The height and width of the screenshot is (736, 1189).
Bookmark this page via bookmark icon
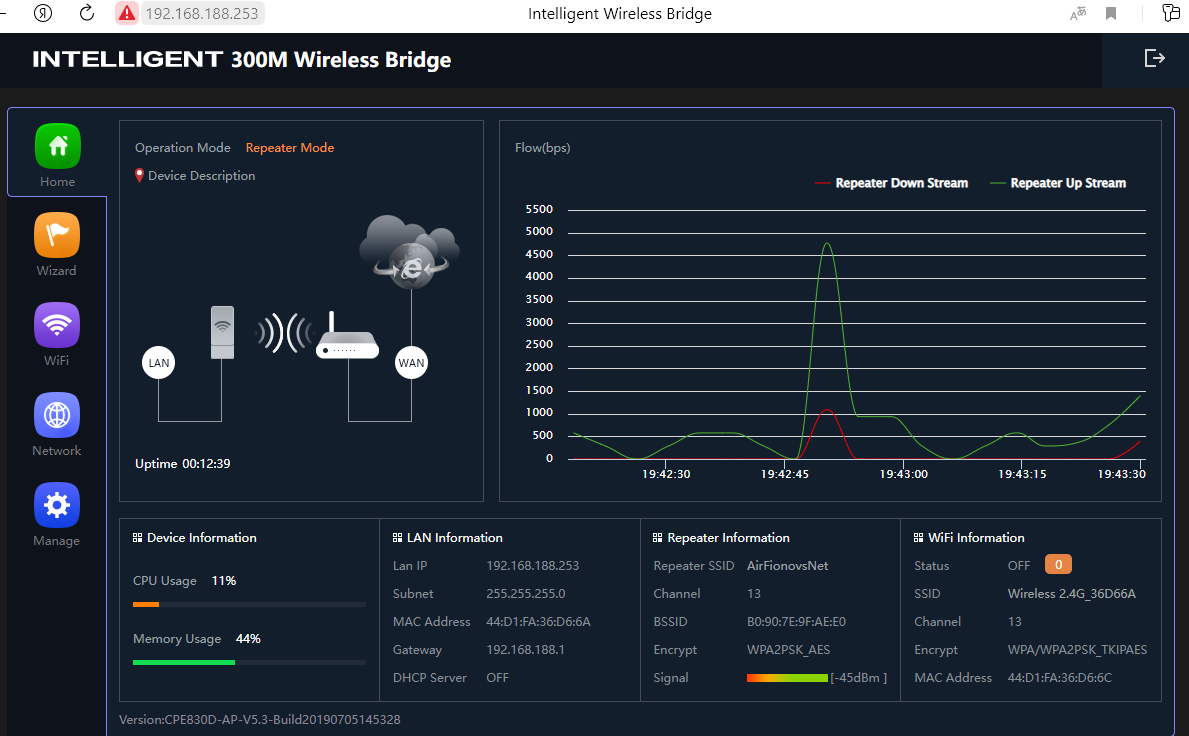[x=1111, y=14]
